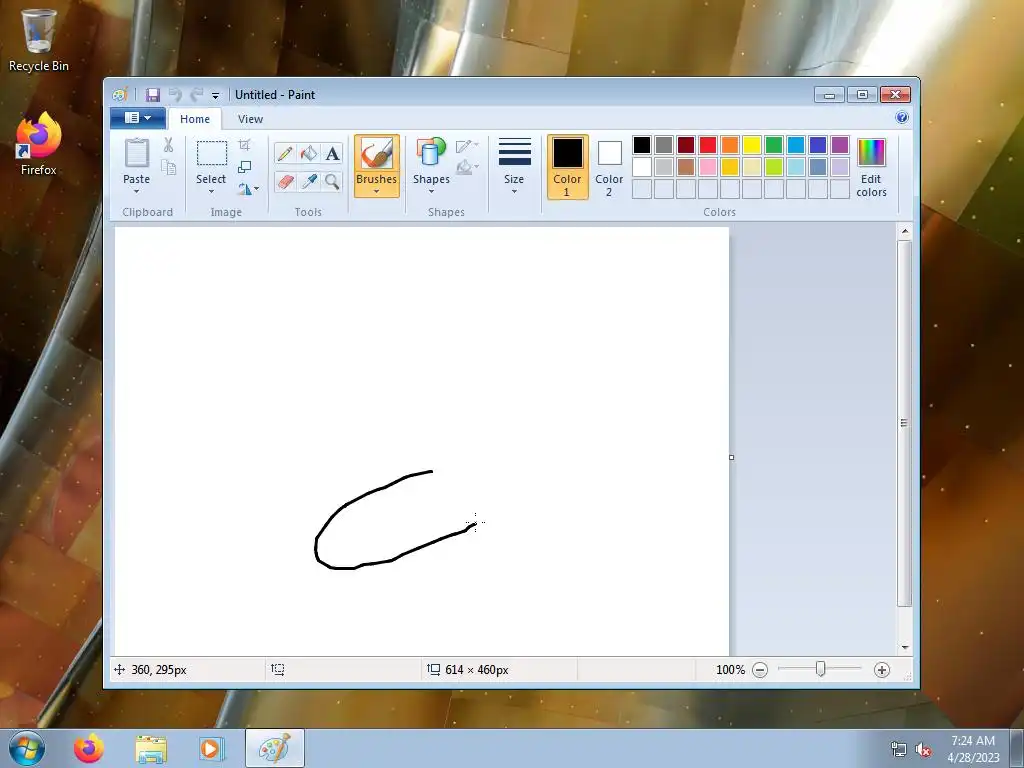
Task: Pick the pink color swatch
Action: click(708, 167)
